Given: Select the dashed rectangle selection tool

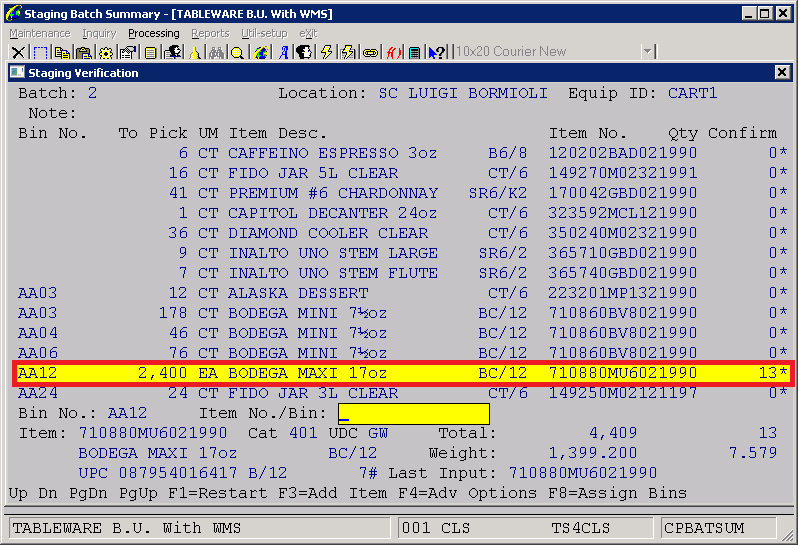Looking at the screenshot, I should 40,52.
